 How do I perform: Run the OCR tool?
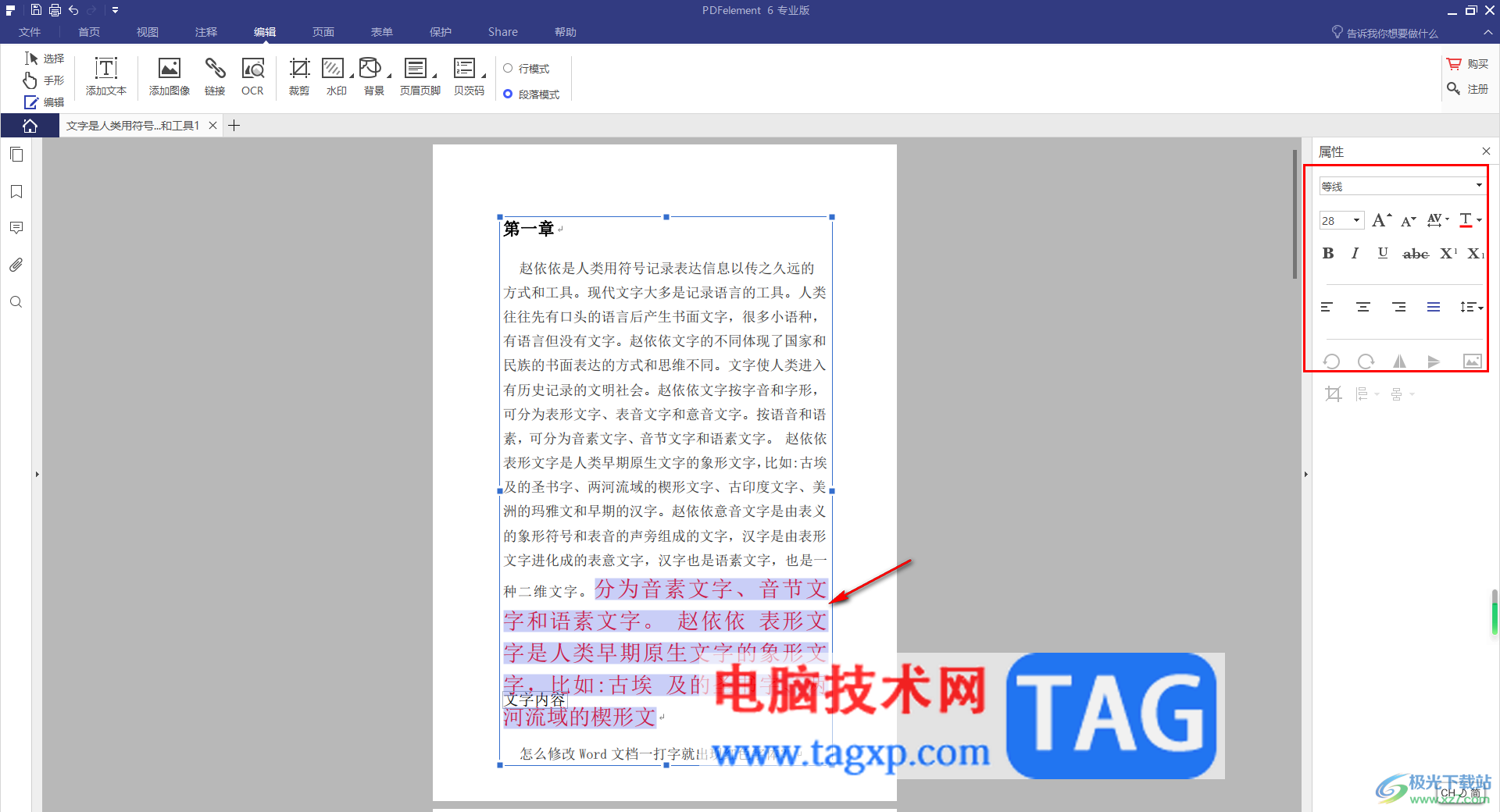click(252, 77)
